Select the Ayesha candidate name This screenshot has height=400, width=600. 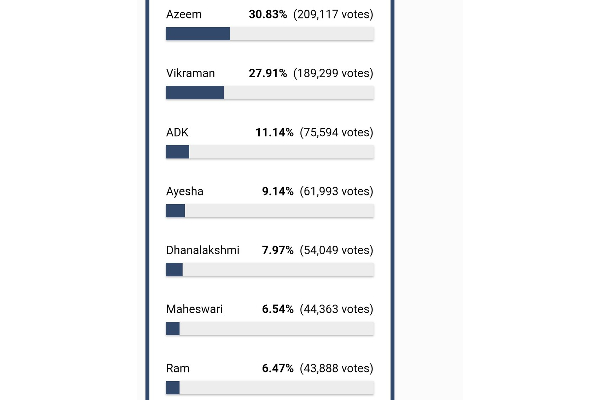click(184, 191)
